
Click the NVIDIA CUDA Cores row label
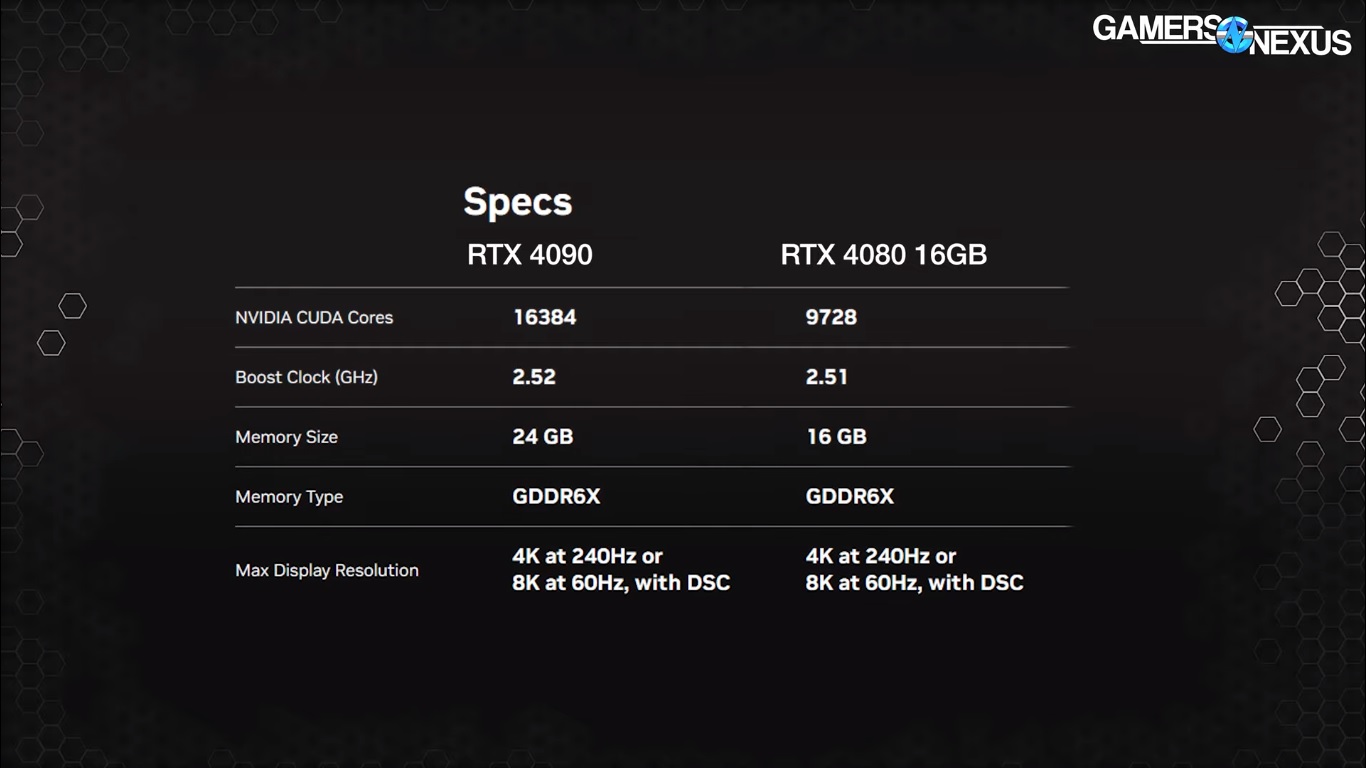pyautogui.click(x=314, y=318)
